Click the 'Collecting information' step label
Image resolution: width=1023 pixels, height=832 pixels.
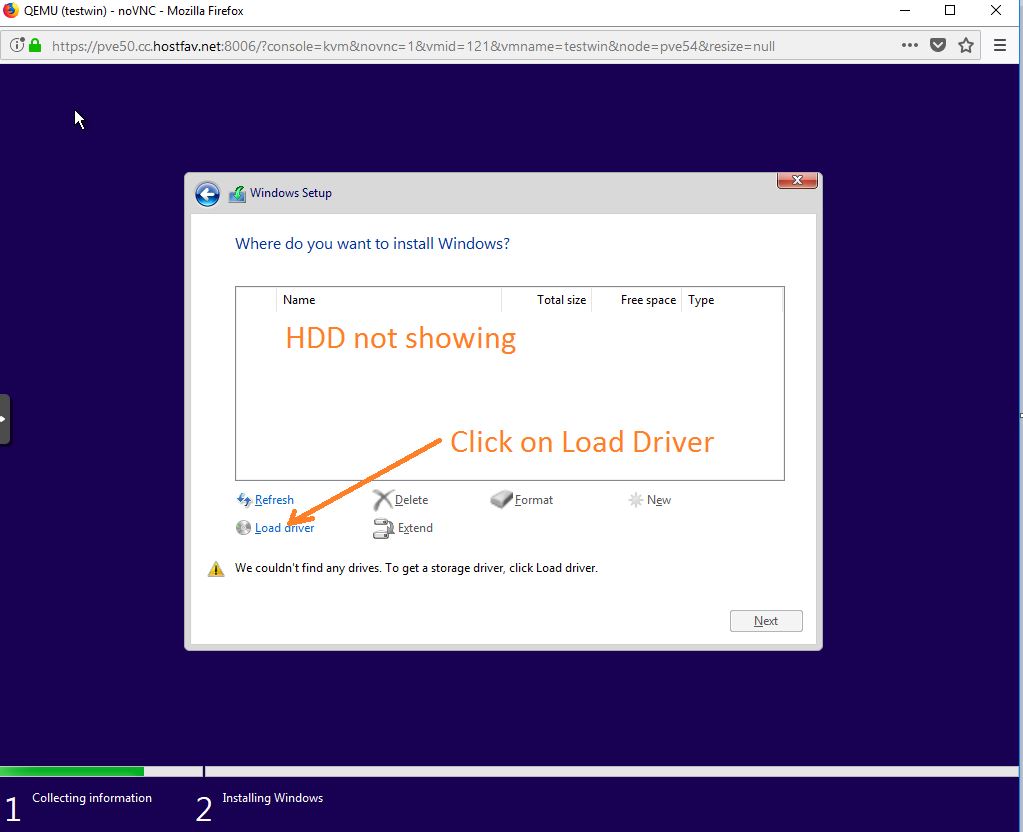click(92, 797)
